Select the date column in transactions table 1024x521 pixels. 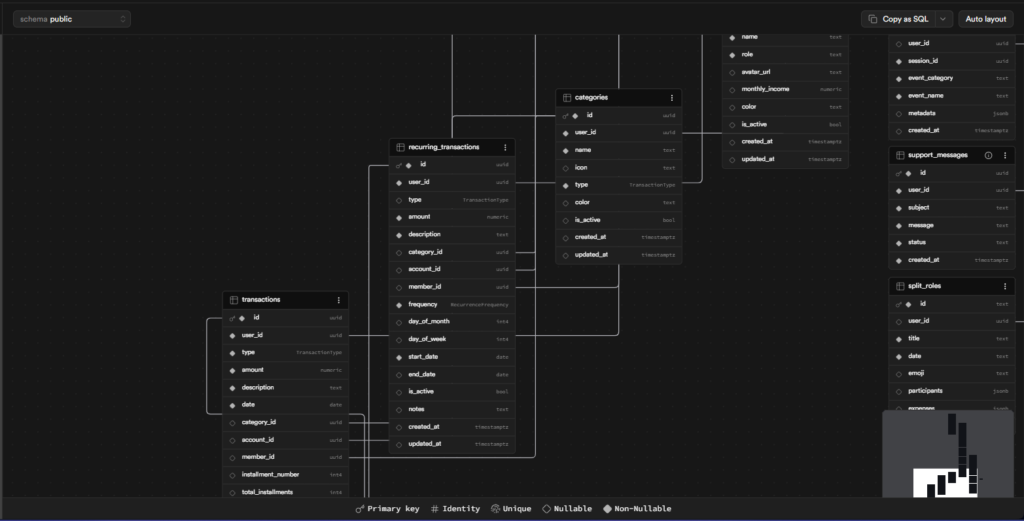pyautogui.click(x=285, y=405)
